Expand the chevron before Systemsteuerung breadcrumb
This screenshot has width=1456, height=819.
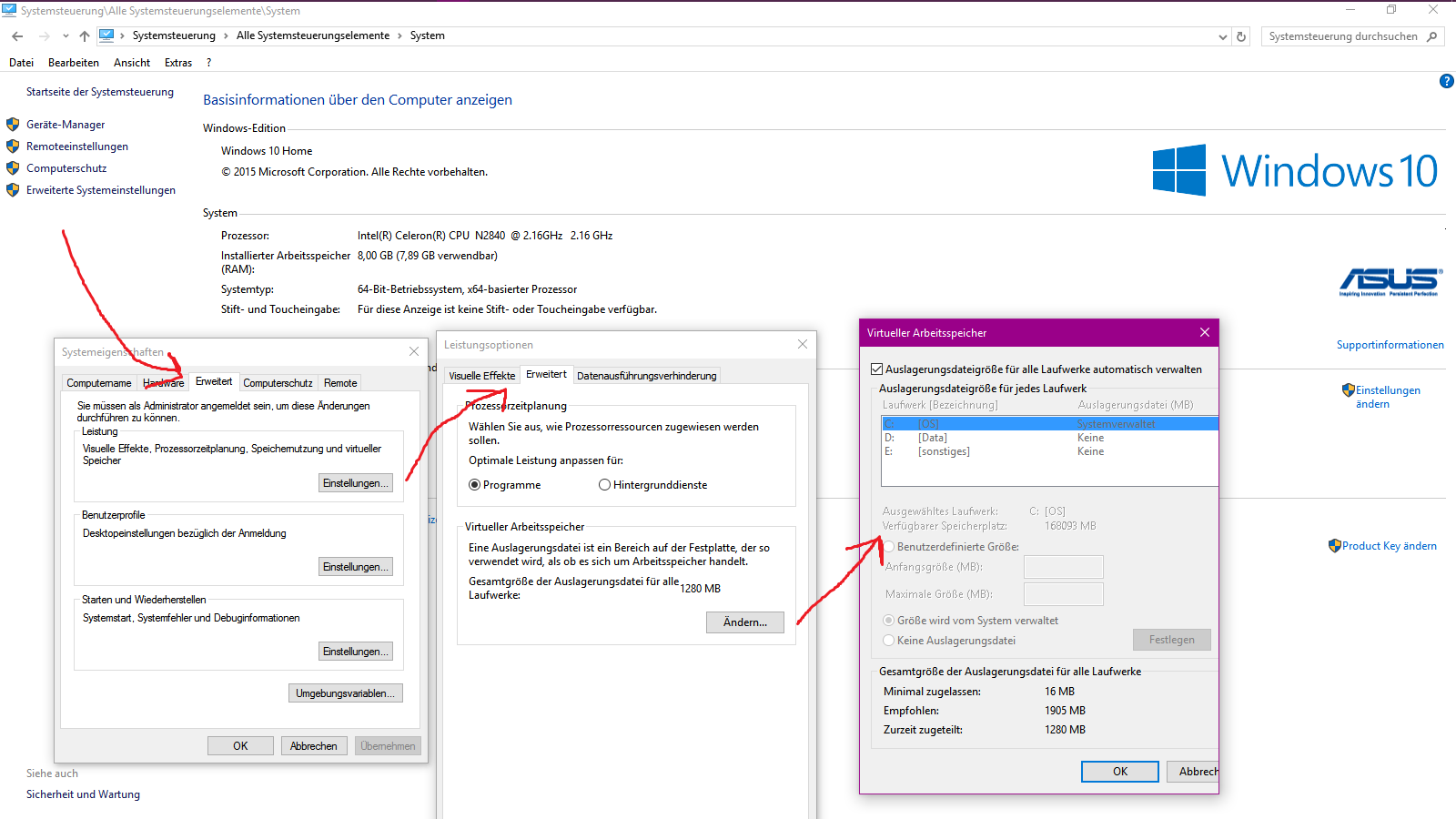point(122,35)
